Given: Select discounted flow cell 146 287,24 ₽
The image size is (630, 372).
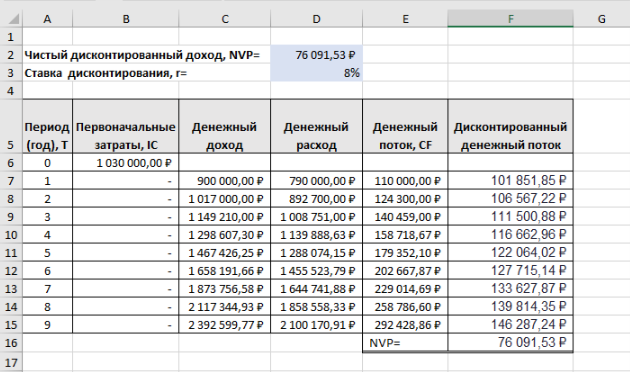Looking at the screenshot, I should pyautogui.click(x=510, y=325).
